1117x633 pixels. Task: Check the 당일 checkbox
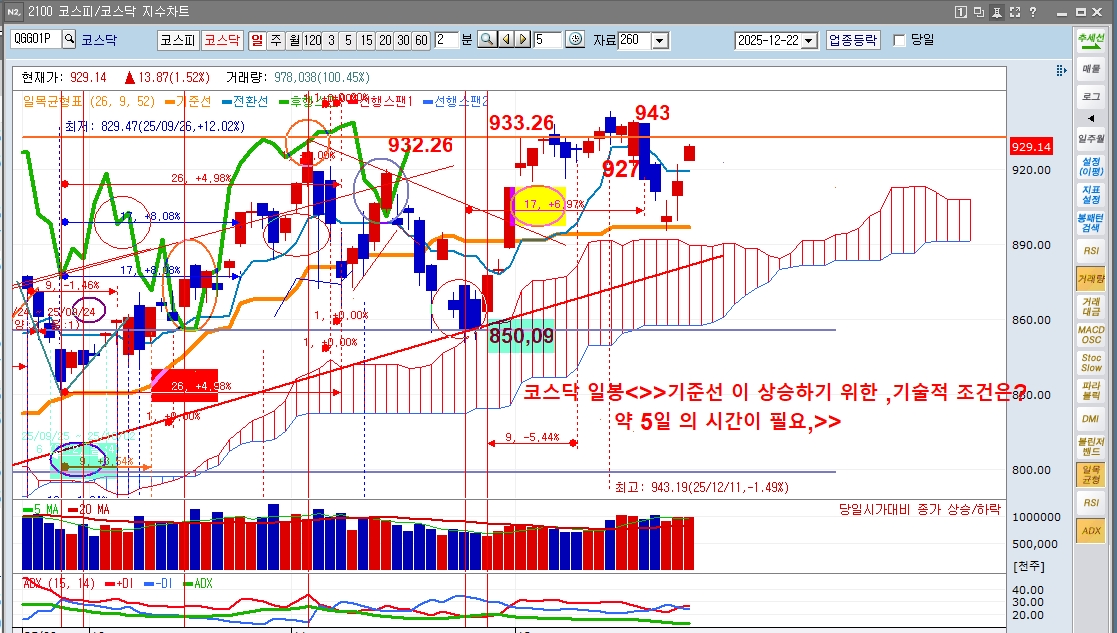899,41
